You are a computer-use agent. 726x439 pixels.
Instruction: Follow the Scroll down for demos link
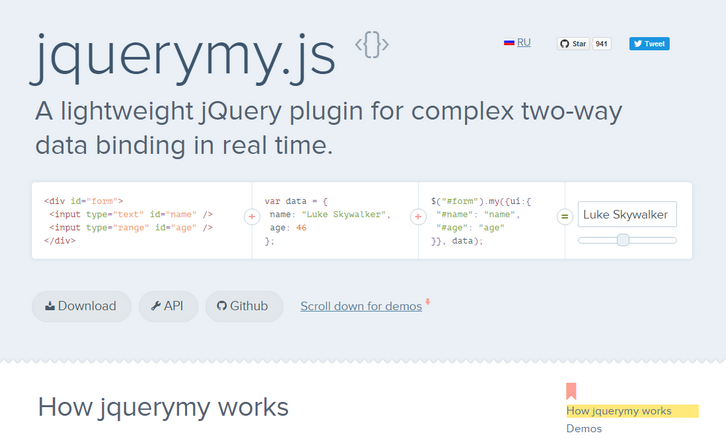pyautogui.click(x=361, y=306)
